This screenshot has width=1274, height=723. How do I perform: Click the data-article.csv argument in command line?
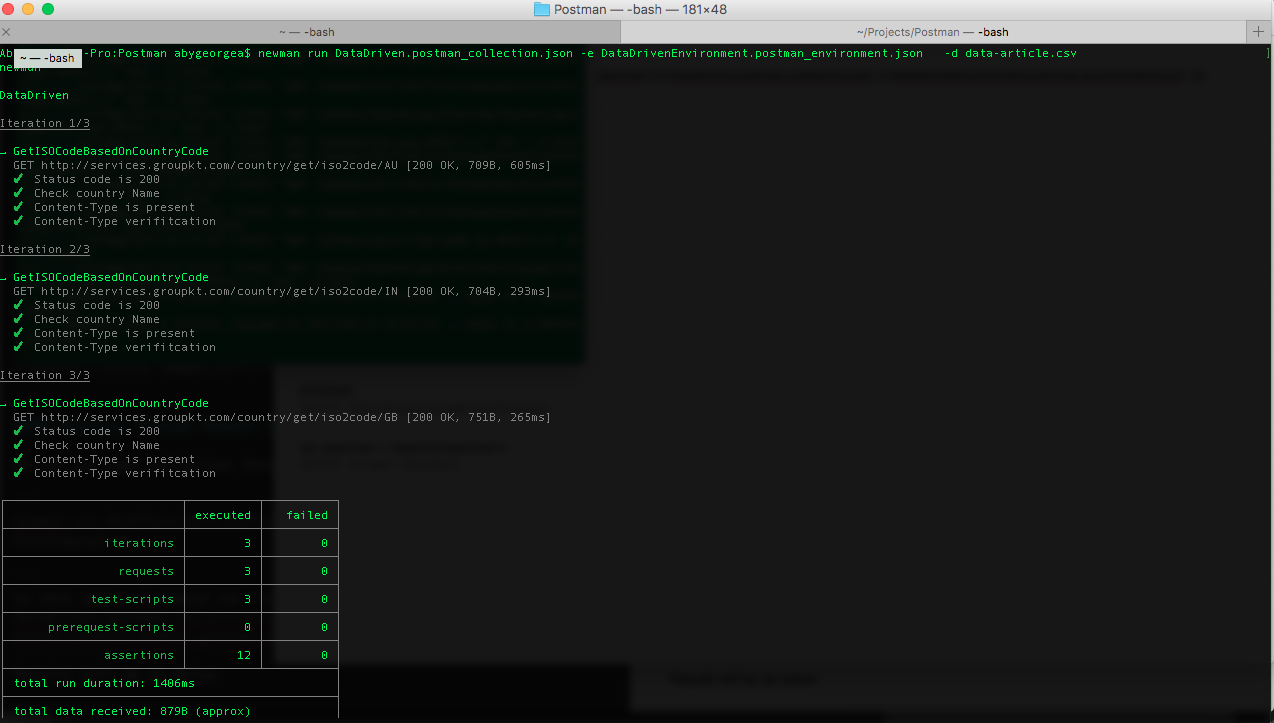point(1020,53)
